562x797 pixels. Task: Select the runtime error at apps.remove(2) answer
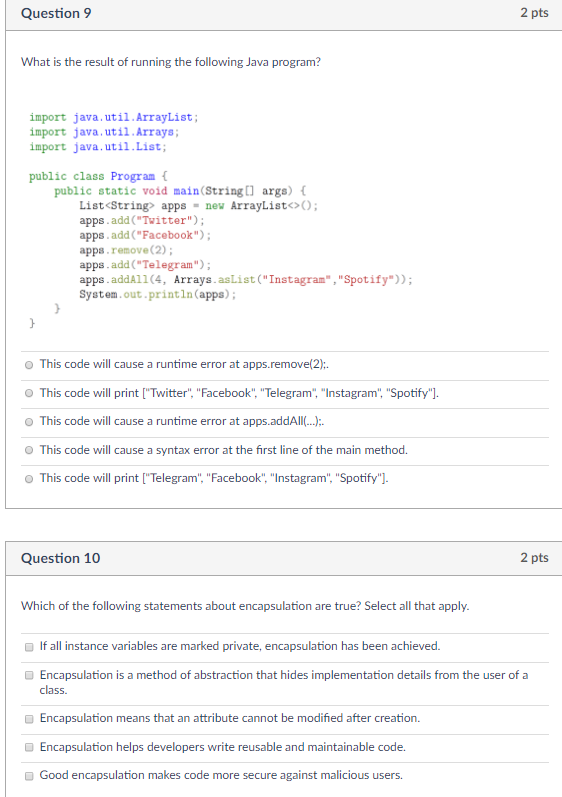coord(29,365)
